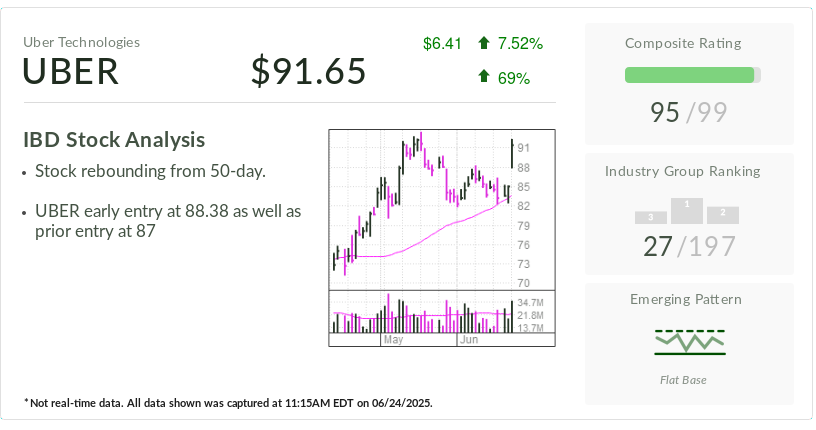Viewport: 816px width, 430px height.
Task: Open the UBER price chart
Action: [441, 209]
